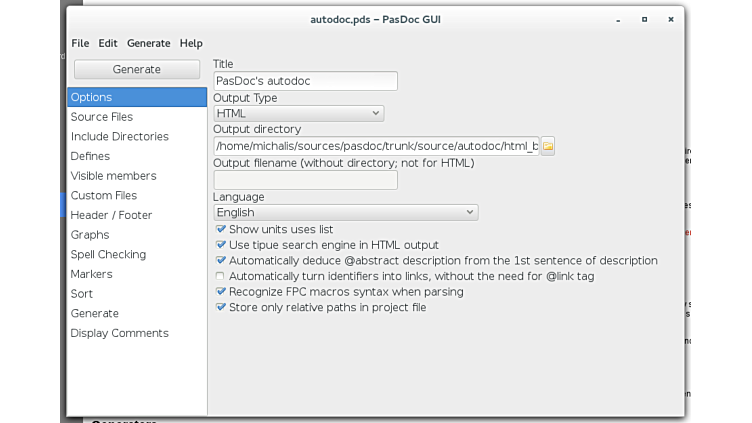
Task: Disable tipue search engine in HTML output
Action: (221, 245)
